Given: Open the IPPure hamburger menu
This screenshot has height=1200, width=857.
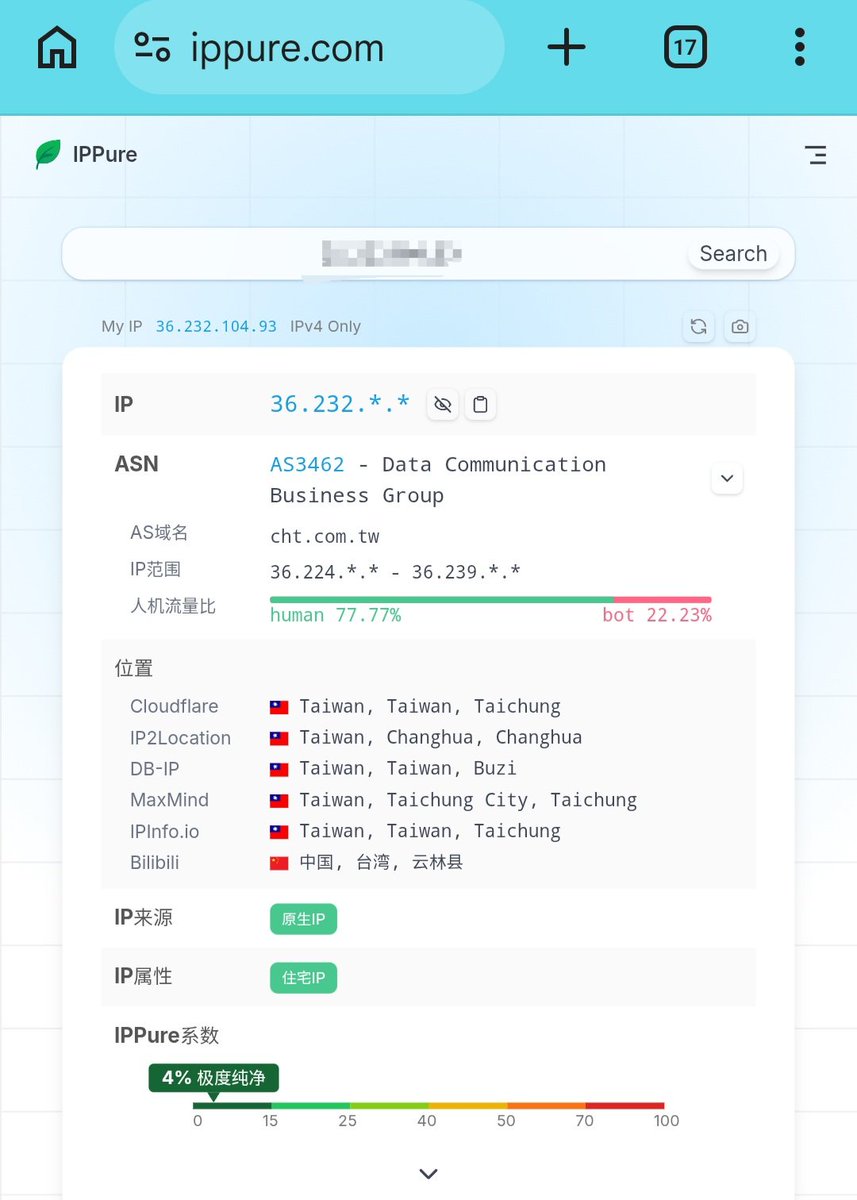Looking at the screenshot, I should pos(816,155).
